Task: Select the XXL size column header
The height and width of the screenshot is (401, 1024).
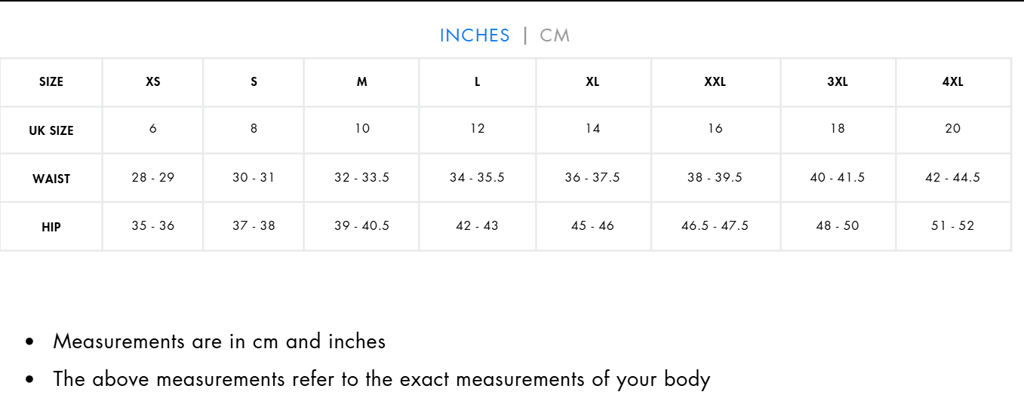Action: coord(715,82)
